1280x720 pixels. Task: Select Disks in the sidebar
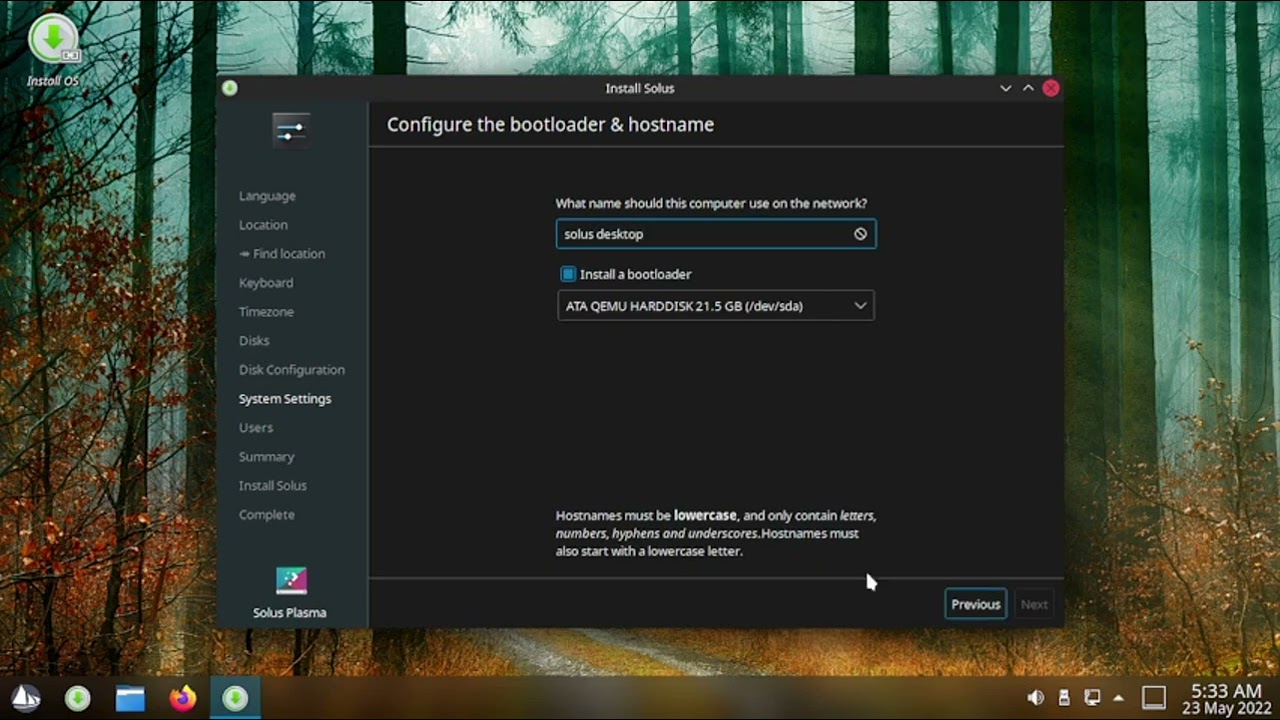click(x=254, y=341)
